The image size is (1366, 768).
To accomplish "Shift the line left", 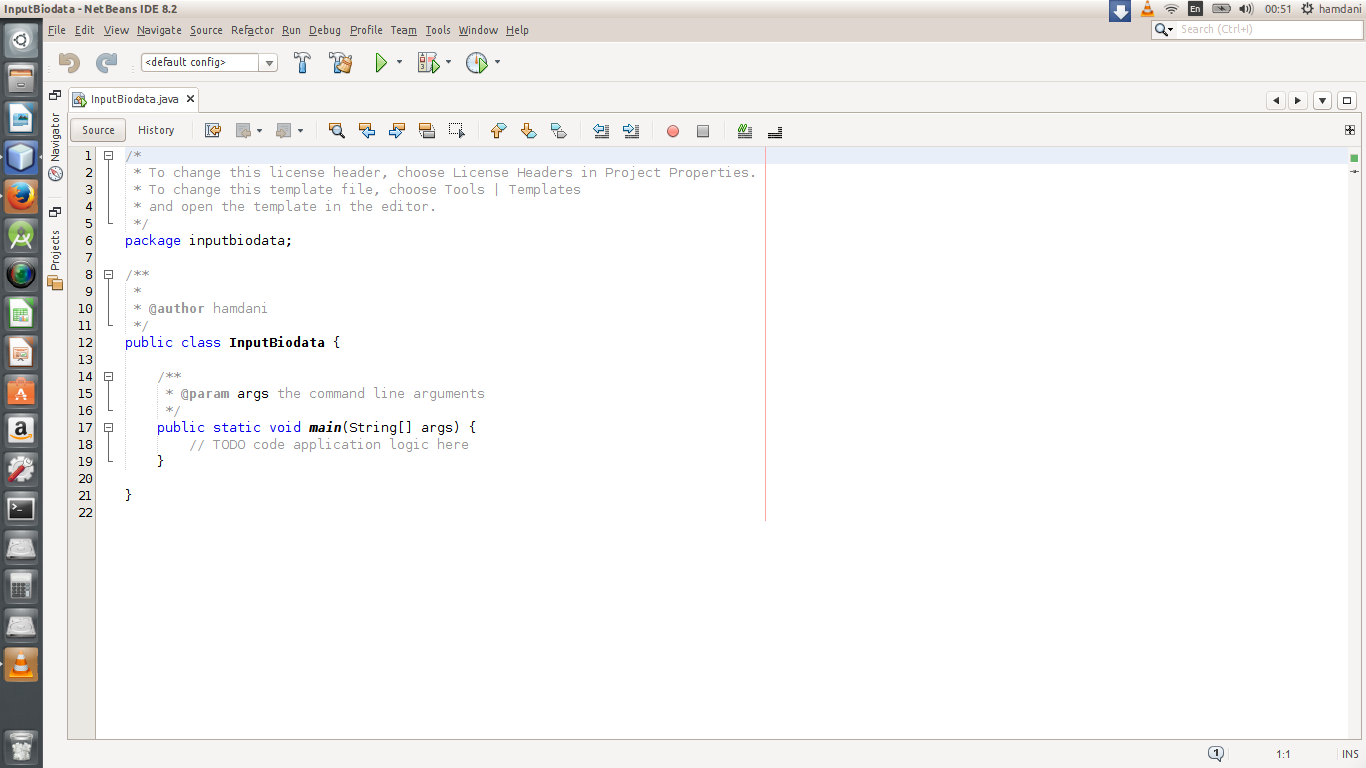I will (601, 130).
